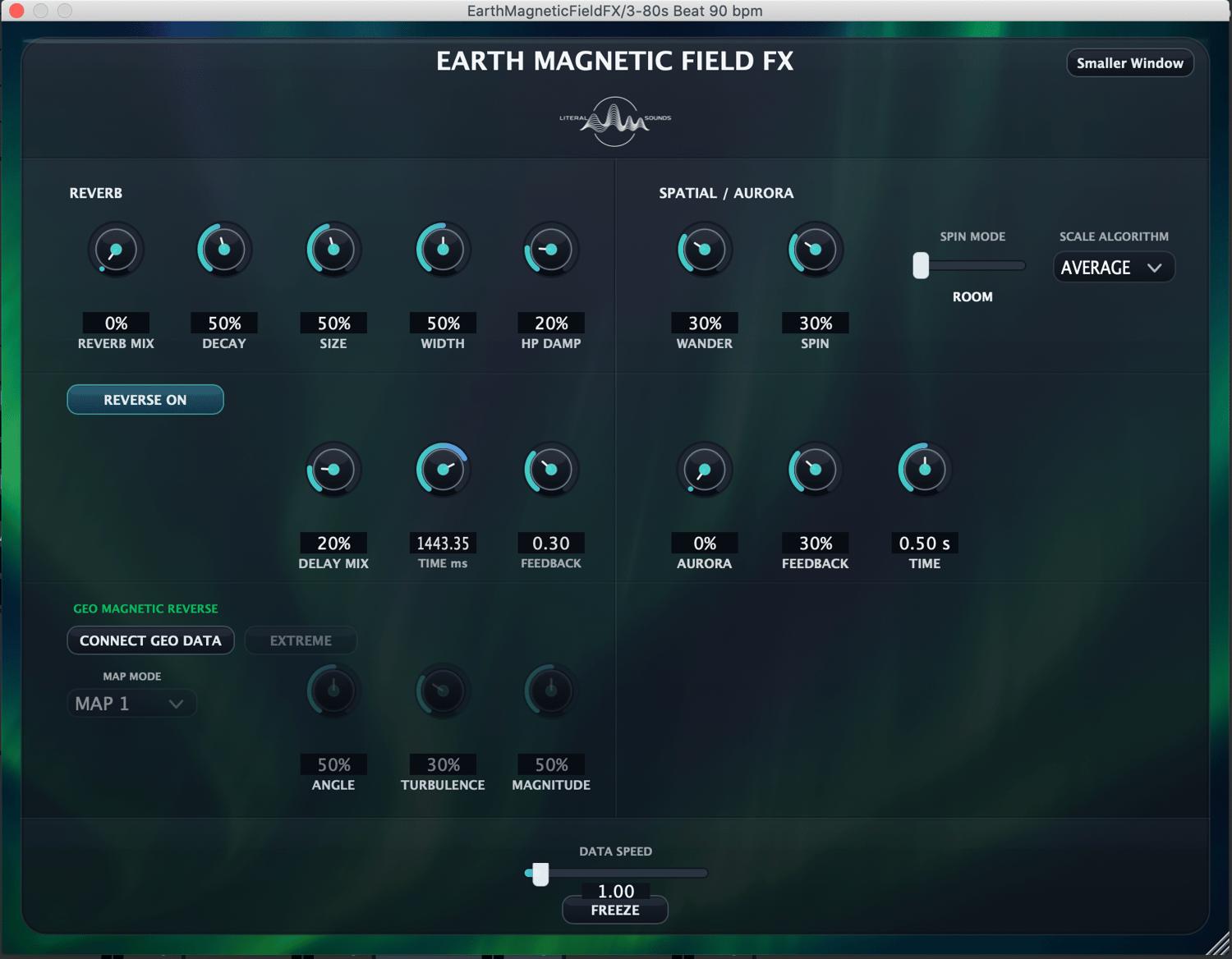Adjust the Decay knob
This screenshot has height=959, width=1232.
click(x=224, y=250)
